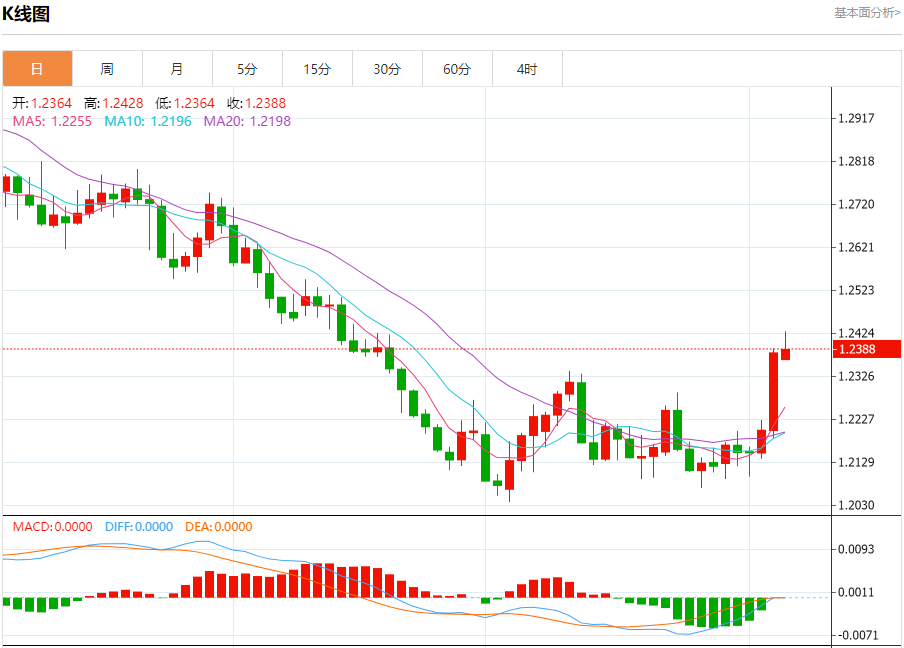Click the 1.2621 price axis label
Image resolution: width=904 pixels, height=648 pixels.
click(856, 247)
